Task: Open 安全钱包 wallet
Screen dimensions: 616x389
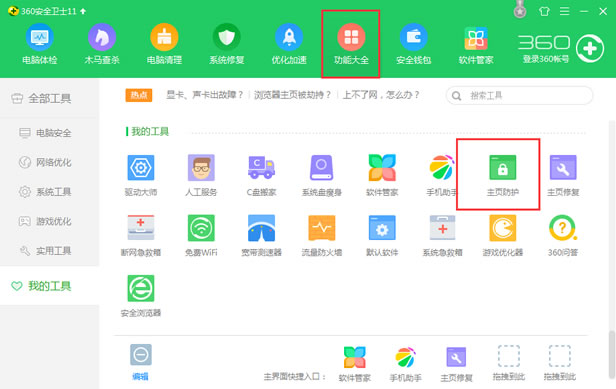Action: tap(413, 44)
